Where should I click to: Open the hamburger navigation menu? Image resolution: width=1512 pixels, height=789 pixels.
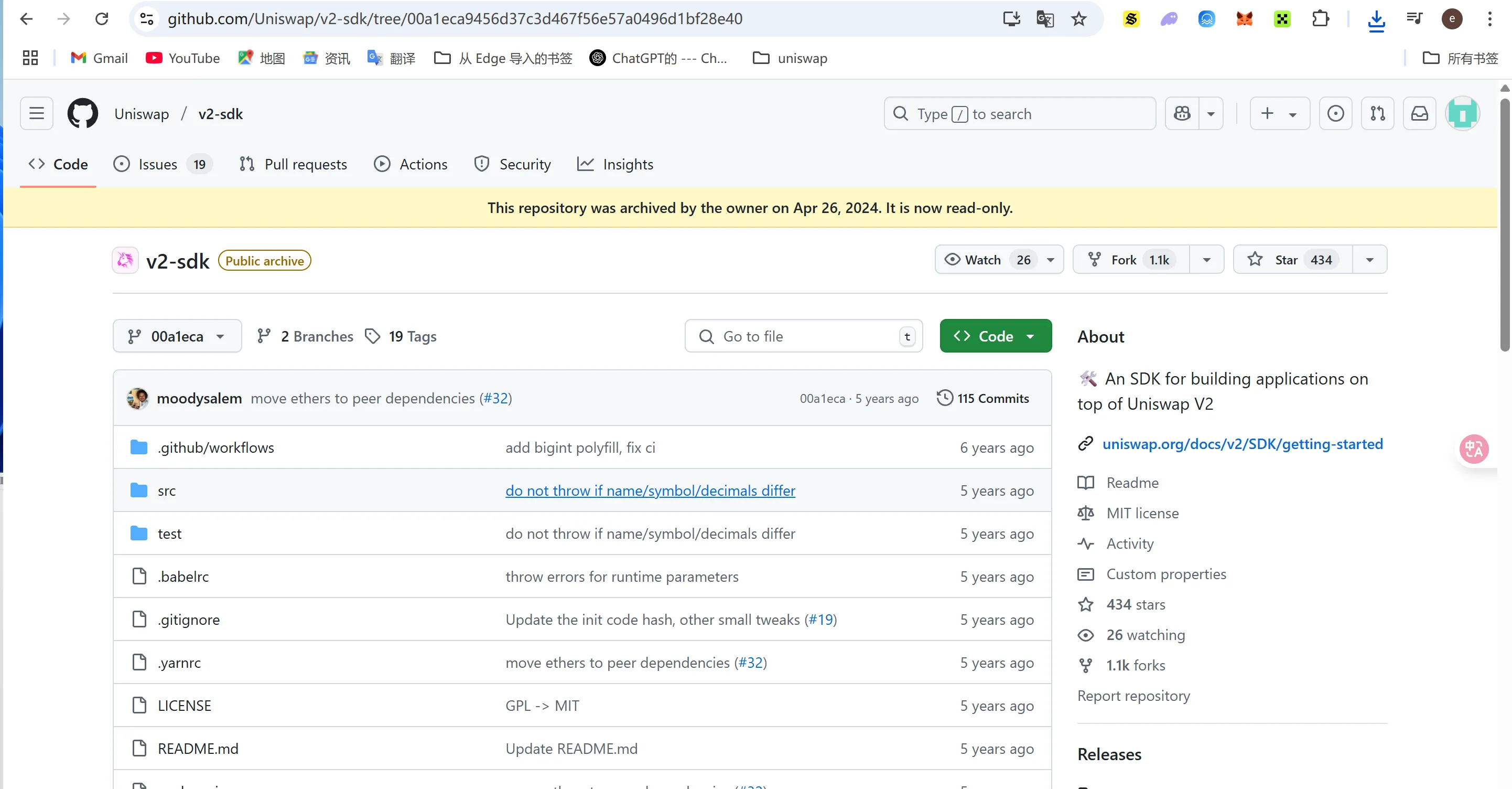coord(36,113)
